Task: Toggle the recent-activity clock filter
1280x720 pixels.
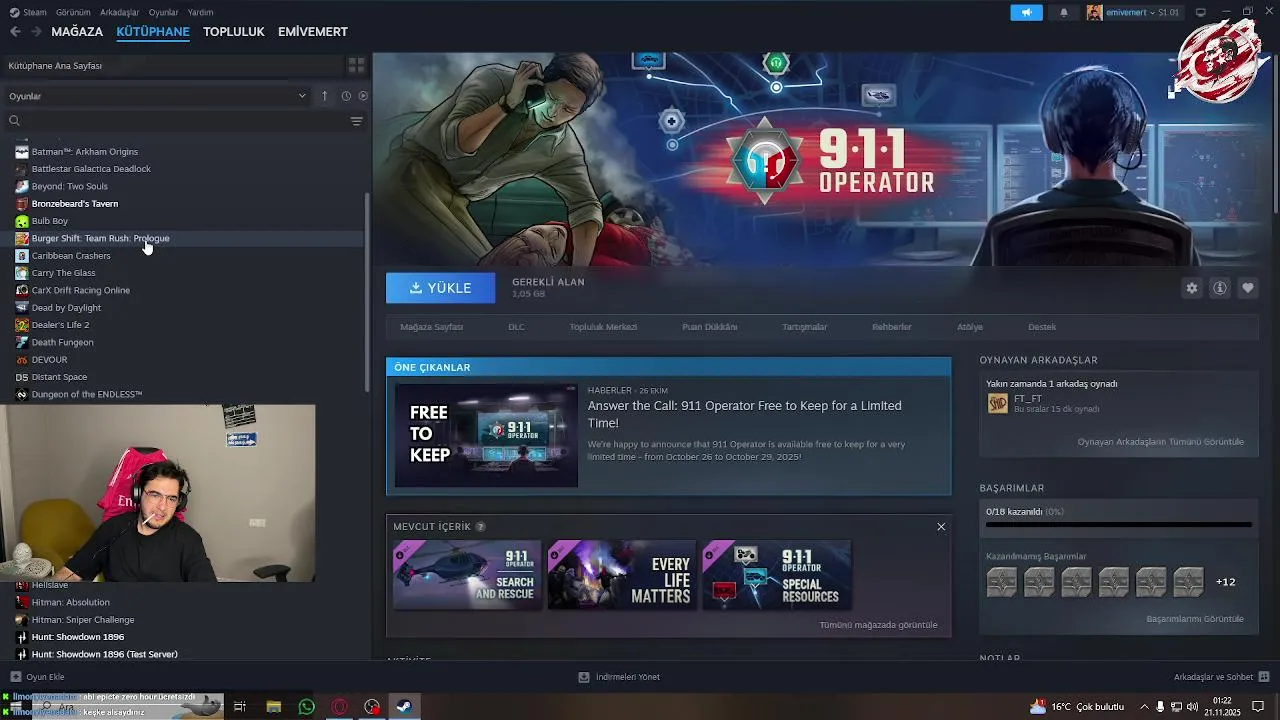Action: pyautogui.click(x=346, y=96)
